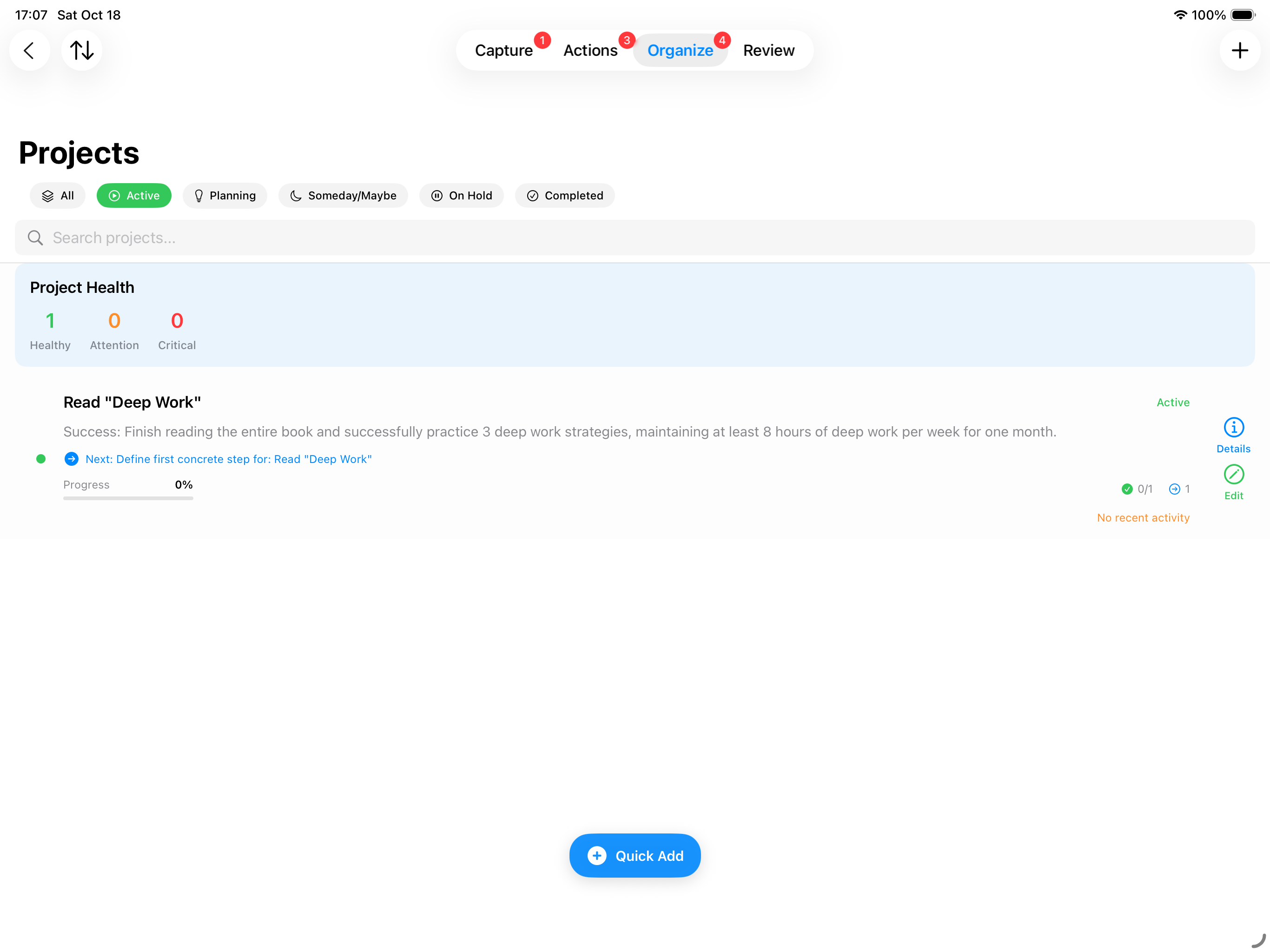Click the search magnifier icon
The height and width of the screenshot is (952, 1270).
[x=35, y=237]
